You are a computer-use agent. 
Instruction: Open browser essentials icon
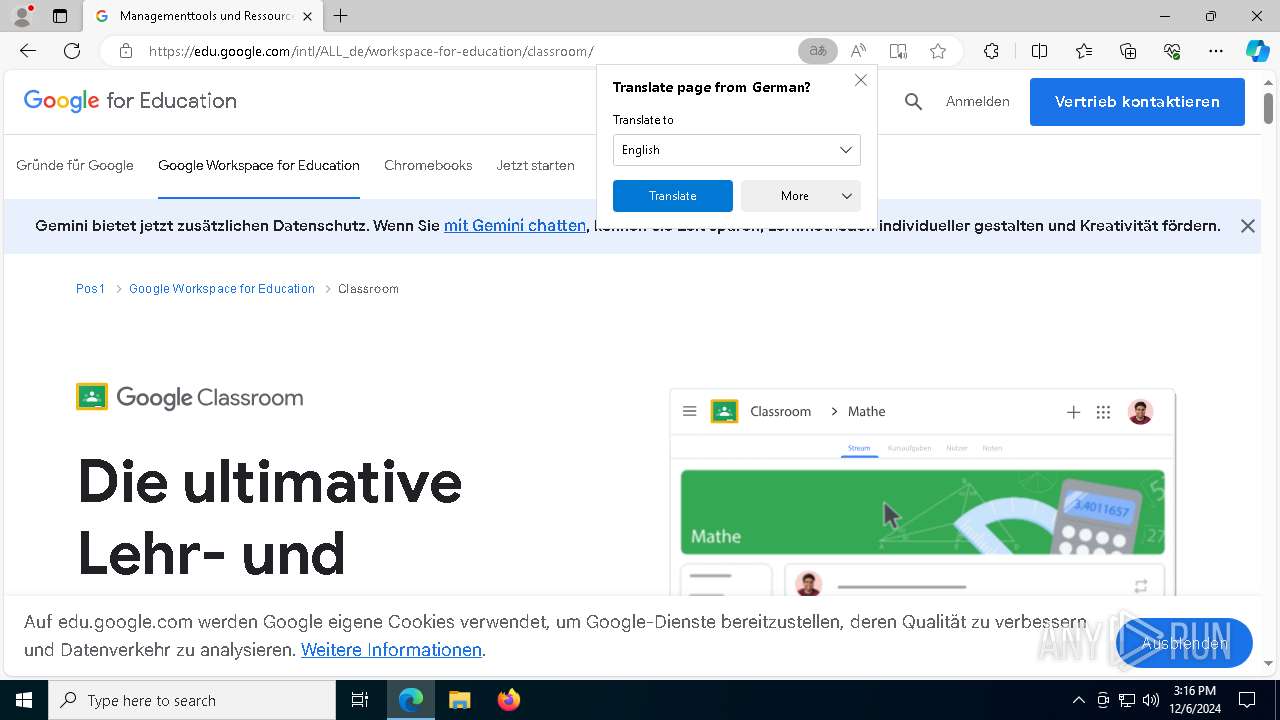tap(1172, 51)
